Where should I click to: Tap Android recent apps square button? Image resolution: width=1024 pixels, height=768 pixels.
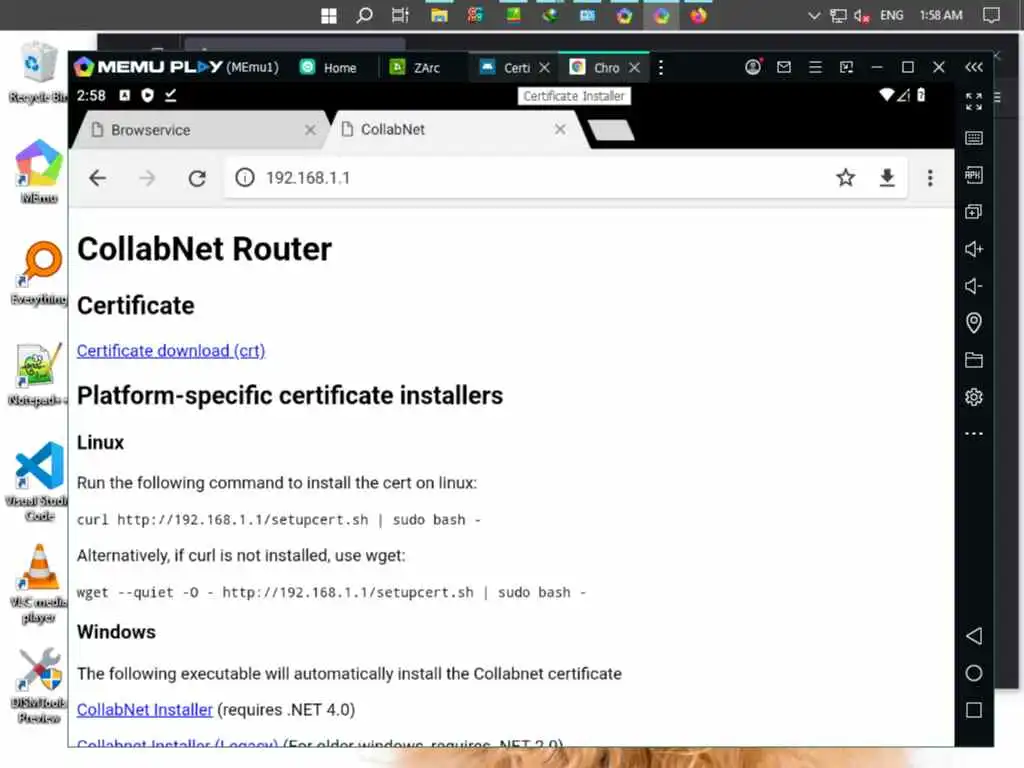(x=974, y=711)
